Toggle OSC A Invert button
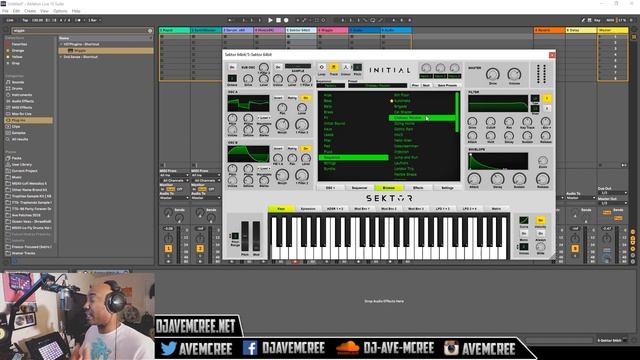Image resolution: width=640 pixels, height=360 pixels. point(278,98)
